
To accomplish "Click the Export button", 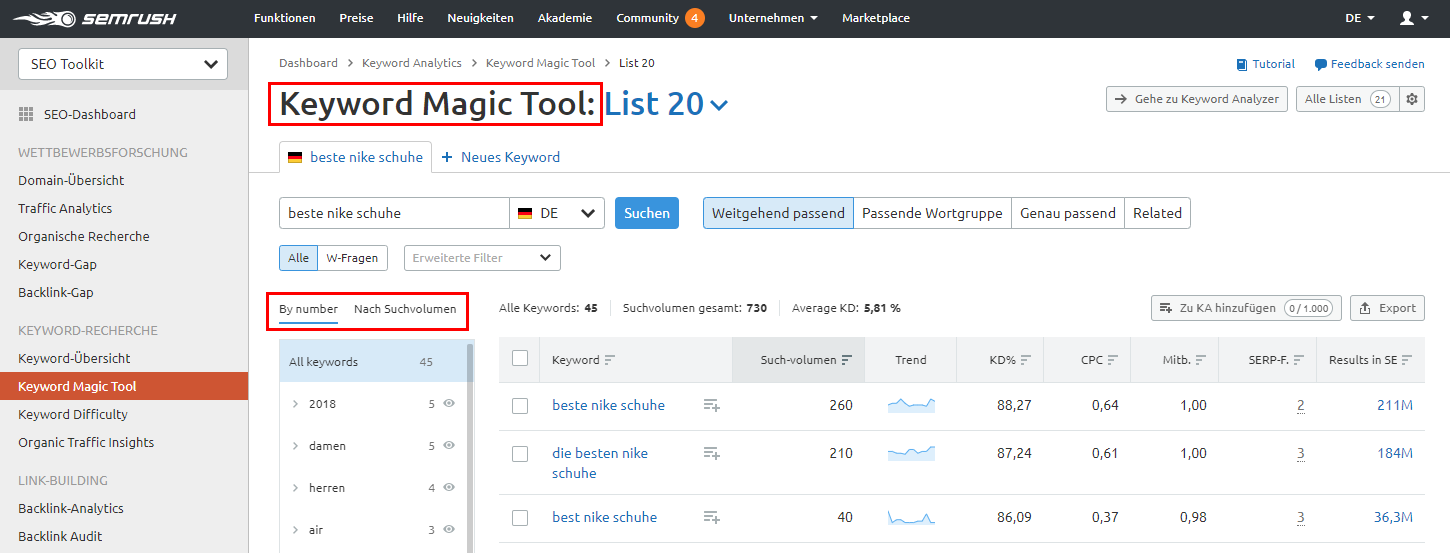I will point(1387,308).
